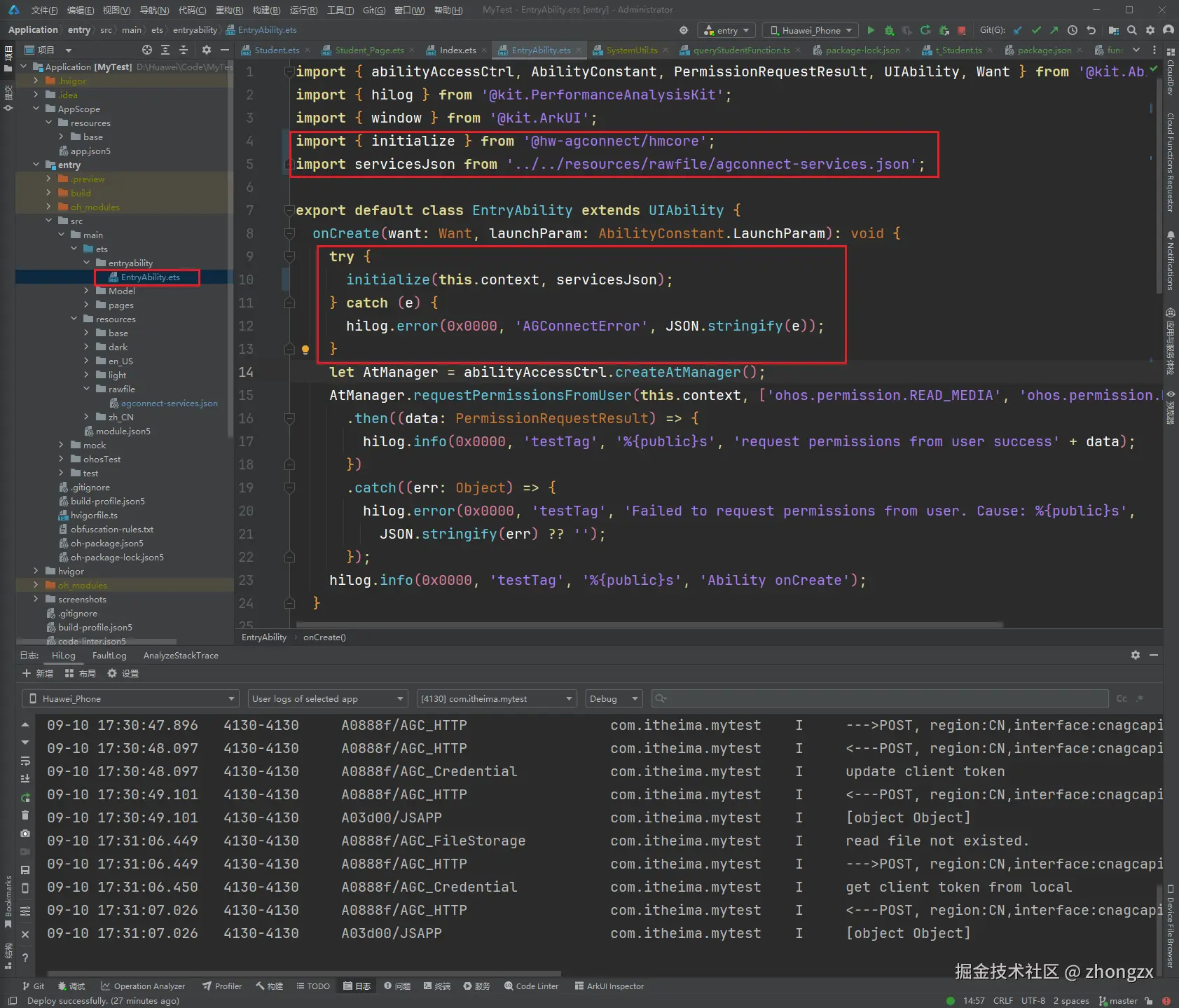Expand the Model folder in project tree
This screenshot has width=1179, height=1008.
(x=87, y=291)
